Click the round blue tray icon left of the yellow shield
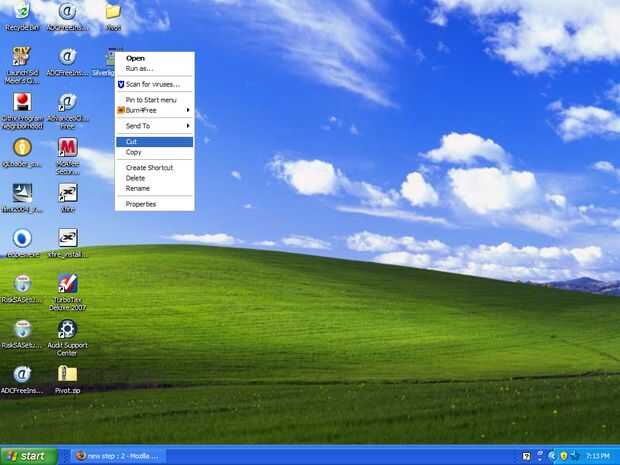This screenshot has height=465, width=620. (552, 456)
